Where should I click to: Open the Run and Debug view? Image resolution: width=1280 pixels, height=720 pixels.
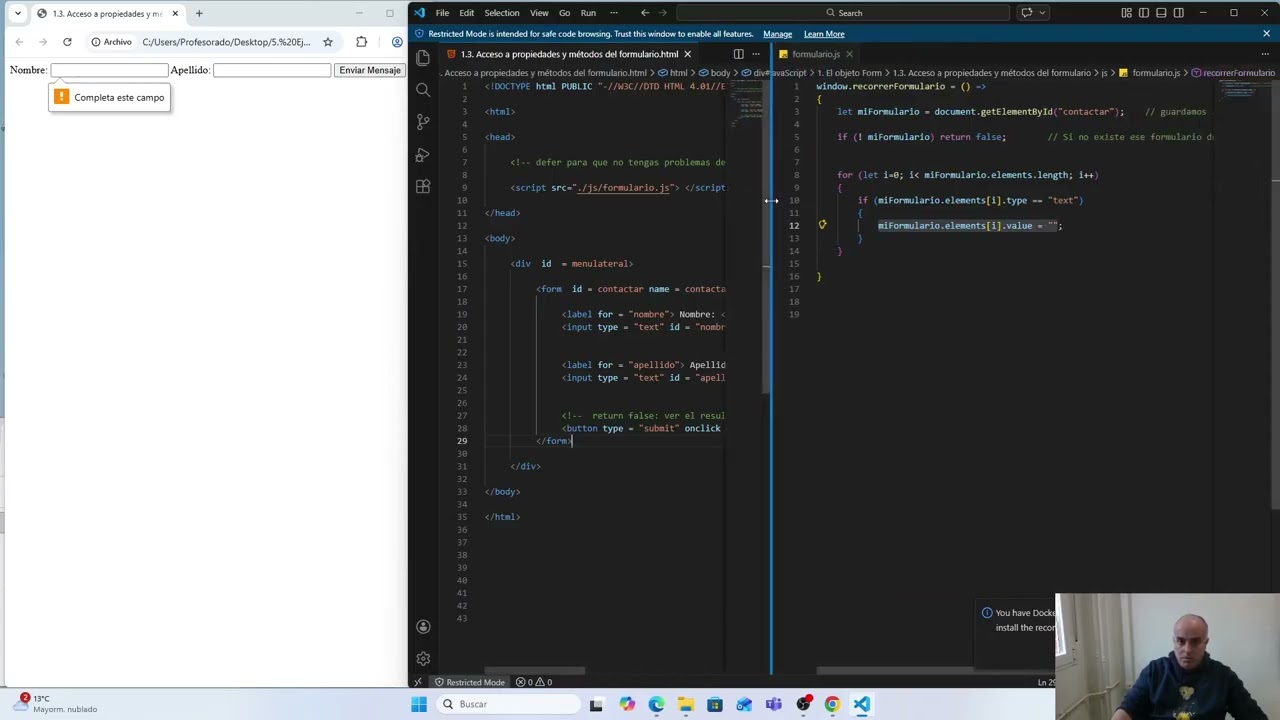point(423,155)
